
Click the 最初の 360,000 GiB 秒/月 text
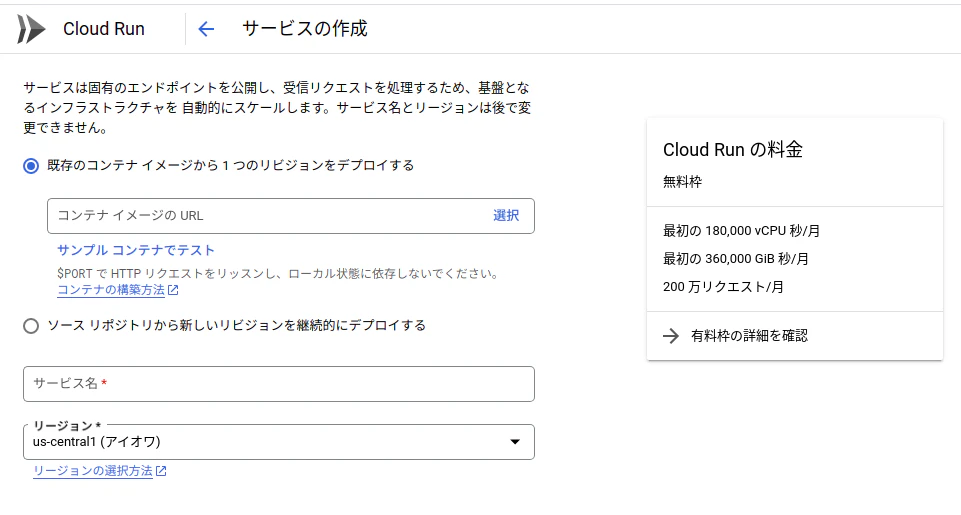coord(736,259)
